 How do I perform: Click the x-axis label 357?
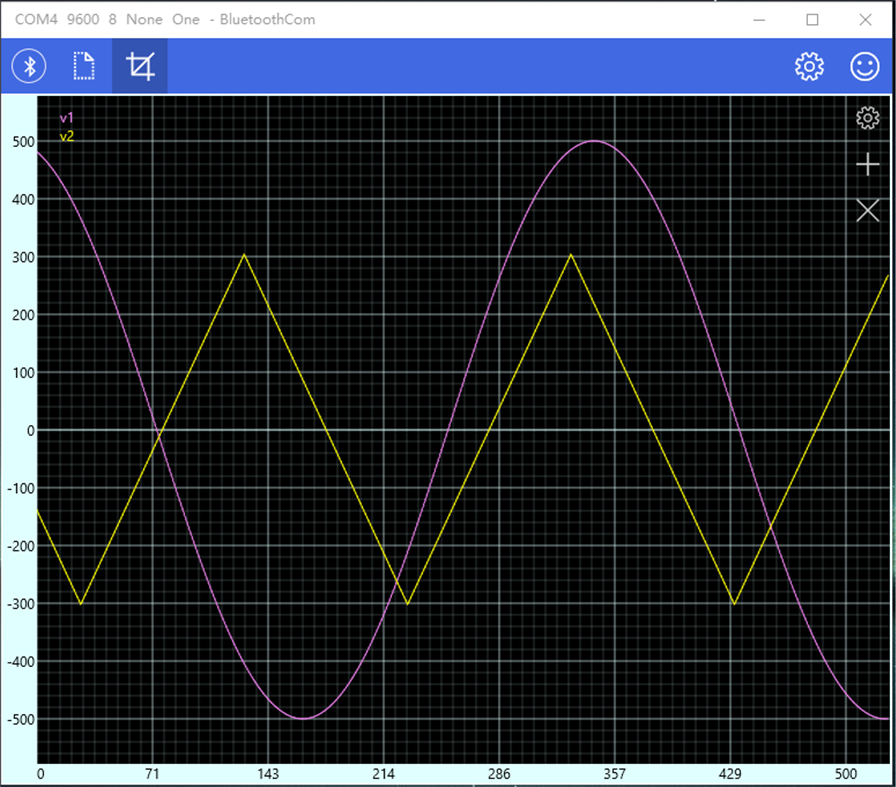click(x=614, y=774)
